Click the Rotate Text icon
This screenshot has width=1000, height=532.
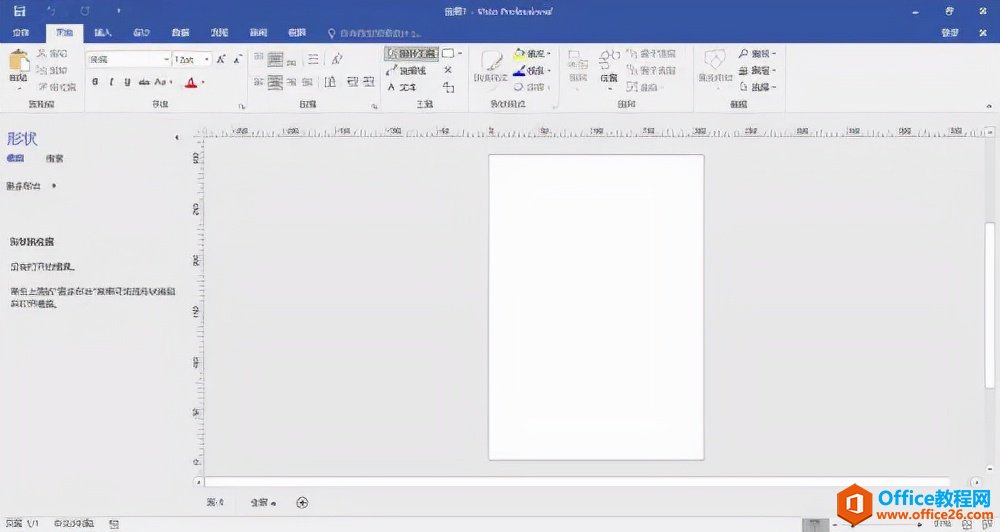pos(337,59)
